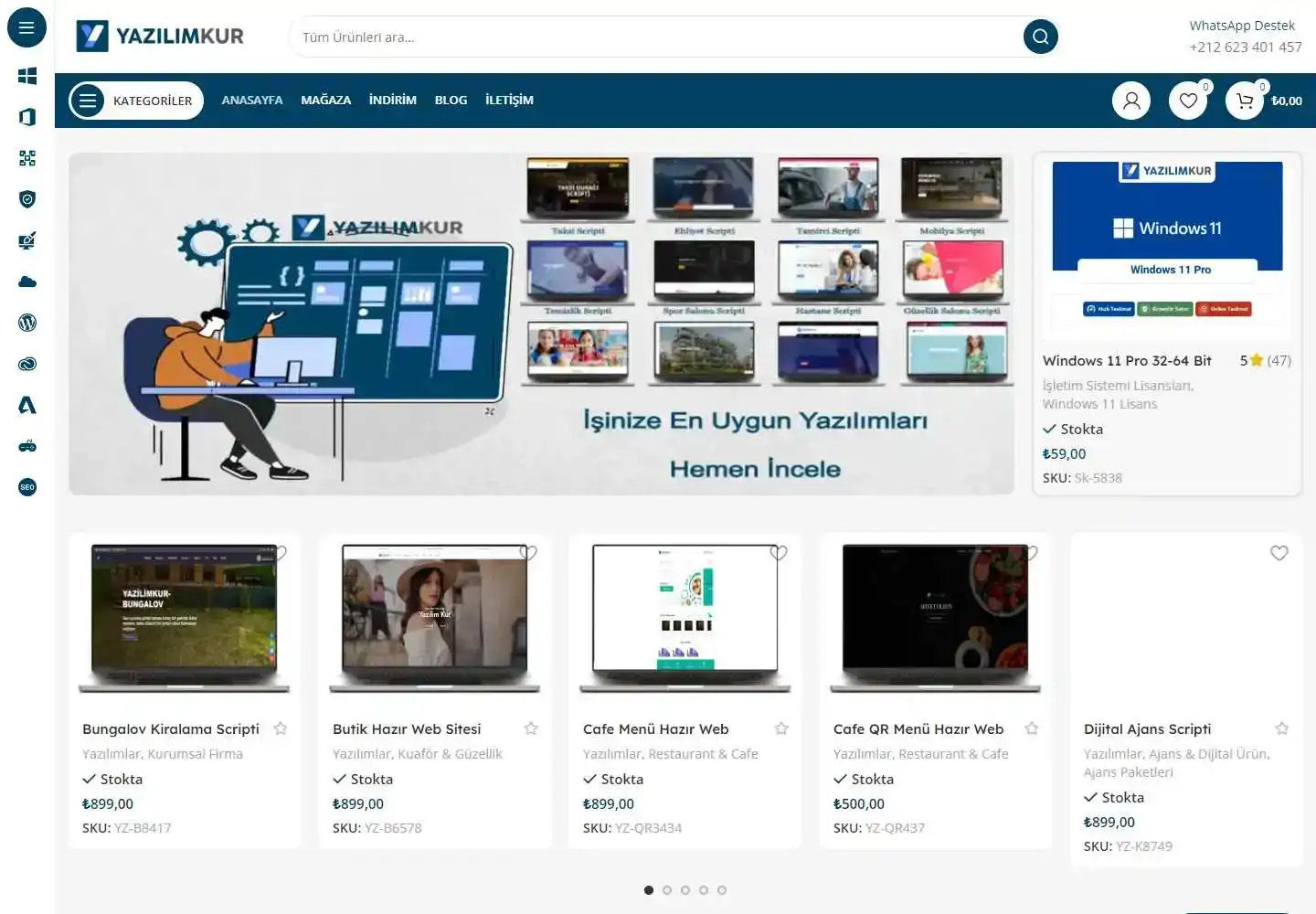This screenshot has height=914, width=1316.
Task: Open the shopping cart icon
Action: click(x=1245, y=101)
